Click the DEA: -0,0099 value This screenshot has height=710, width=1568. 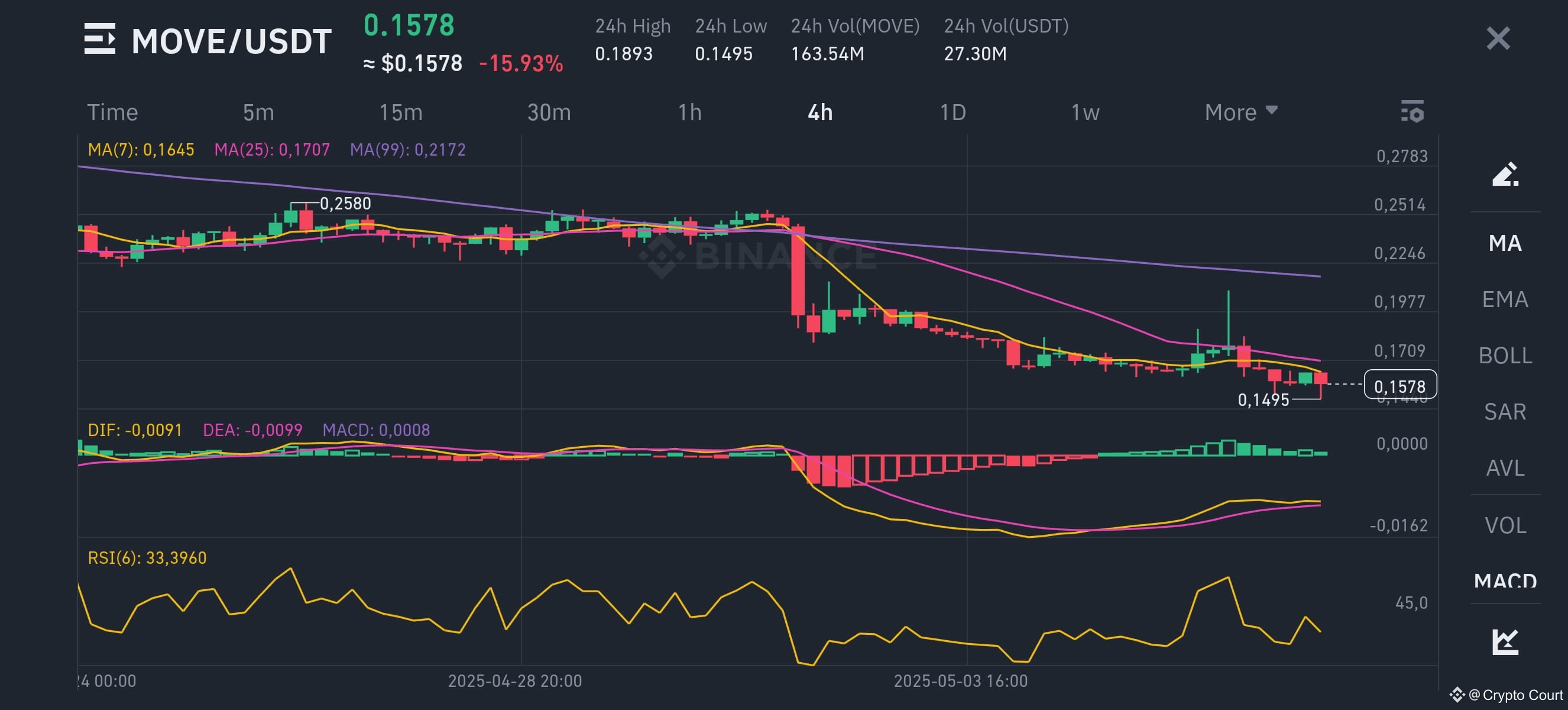coord(252,430)
